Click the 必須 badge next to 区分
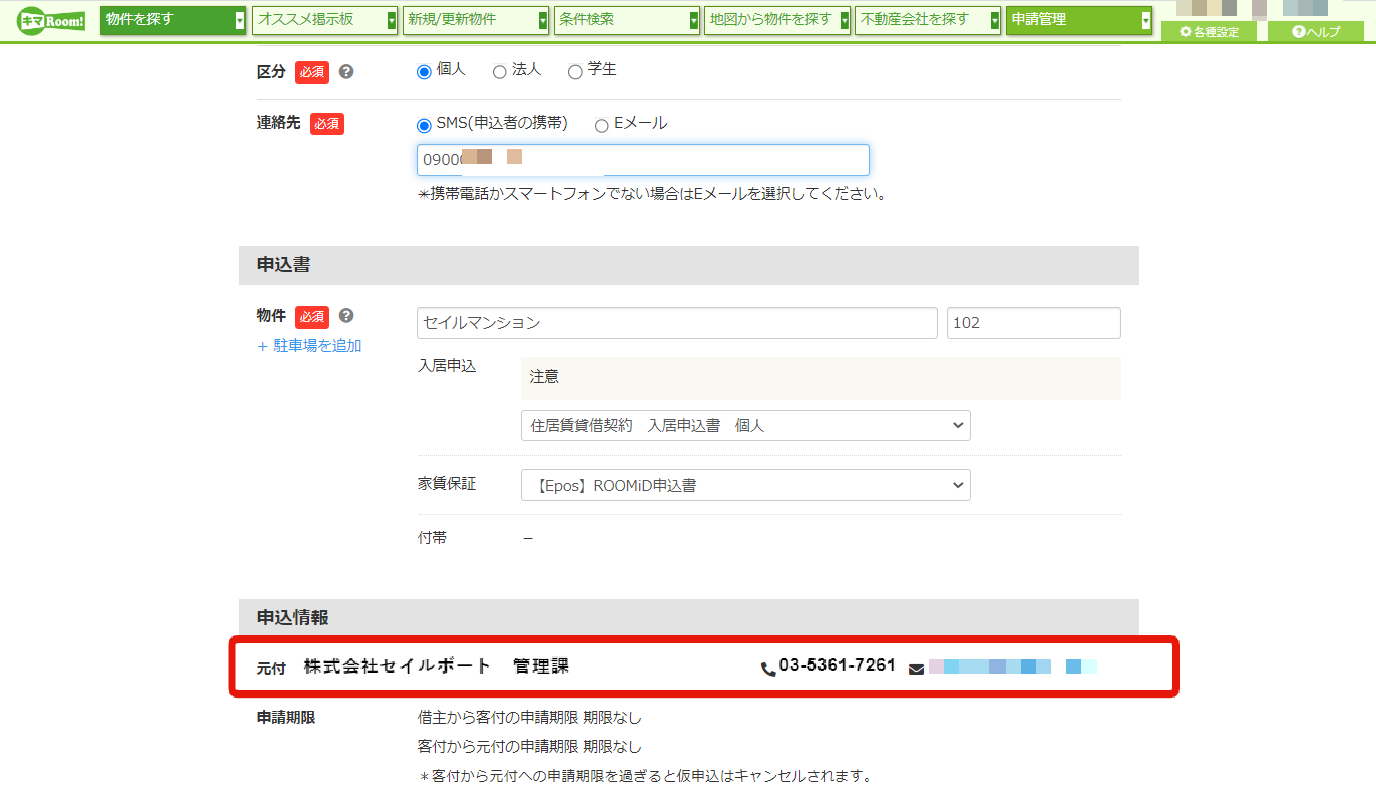Image resolution: width=1376 pixels, height=799 pixels. click(312, 72)
